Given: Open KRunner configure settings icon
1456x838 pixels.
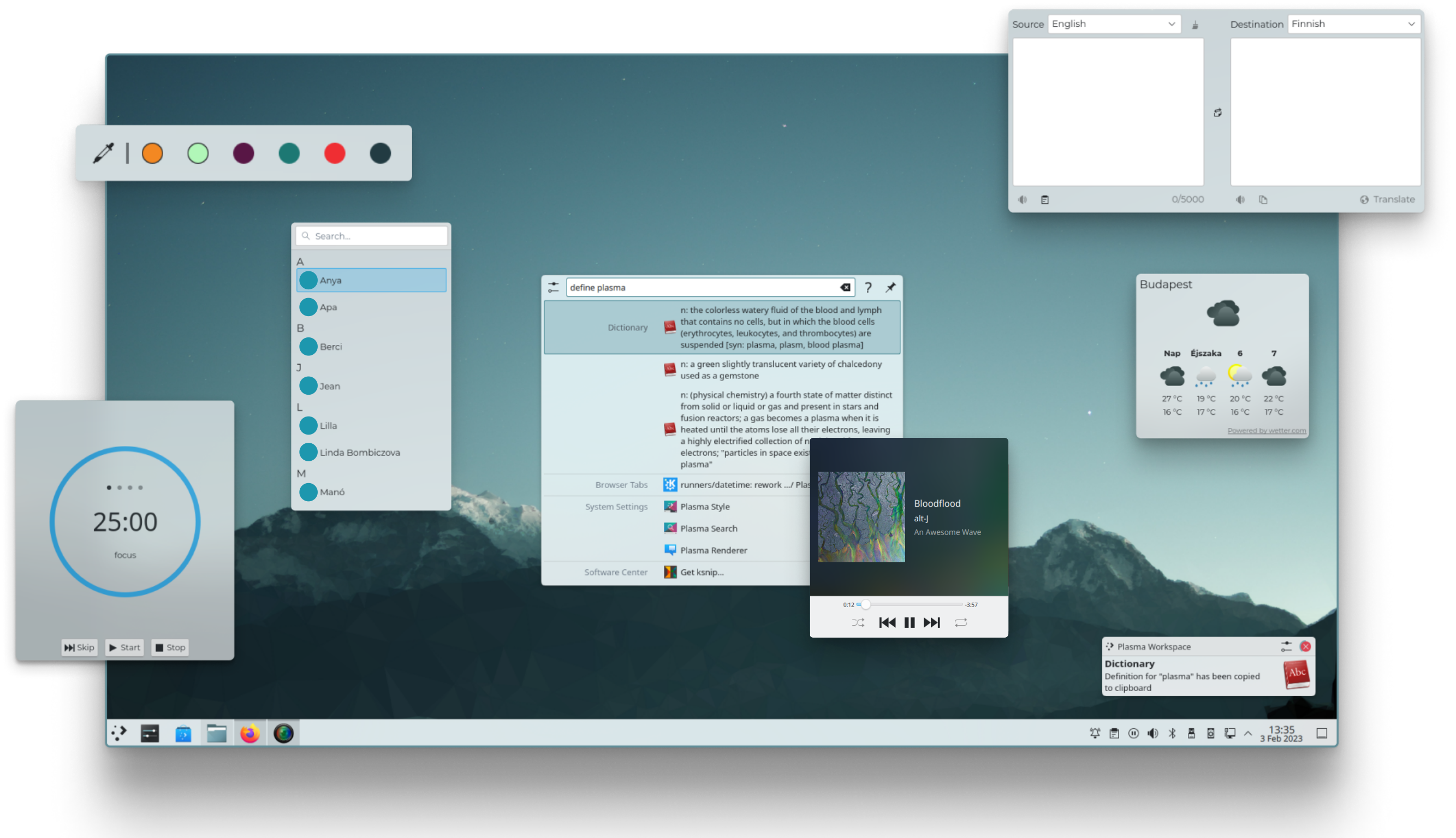Looking at the screenshot, I should pyautogui.click(x=553, y=287).
